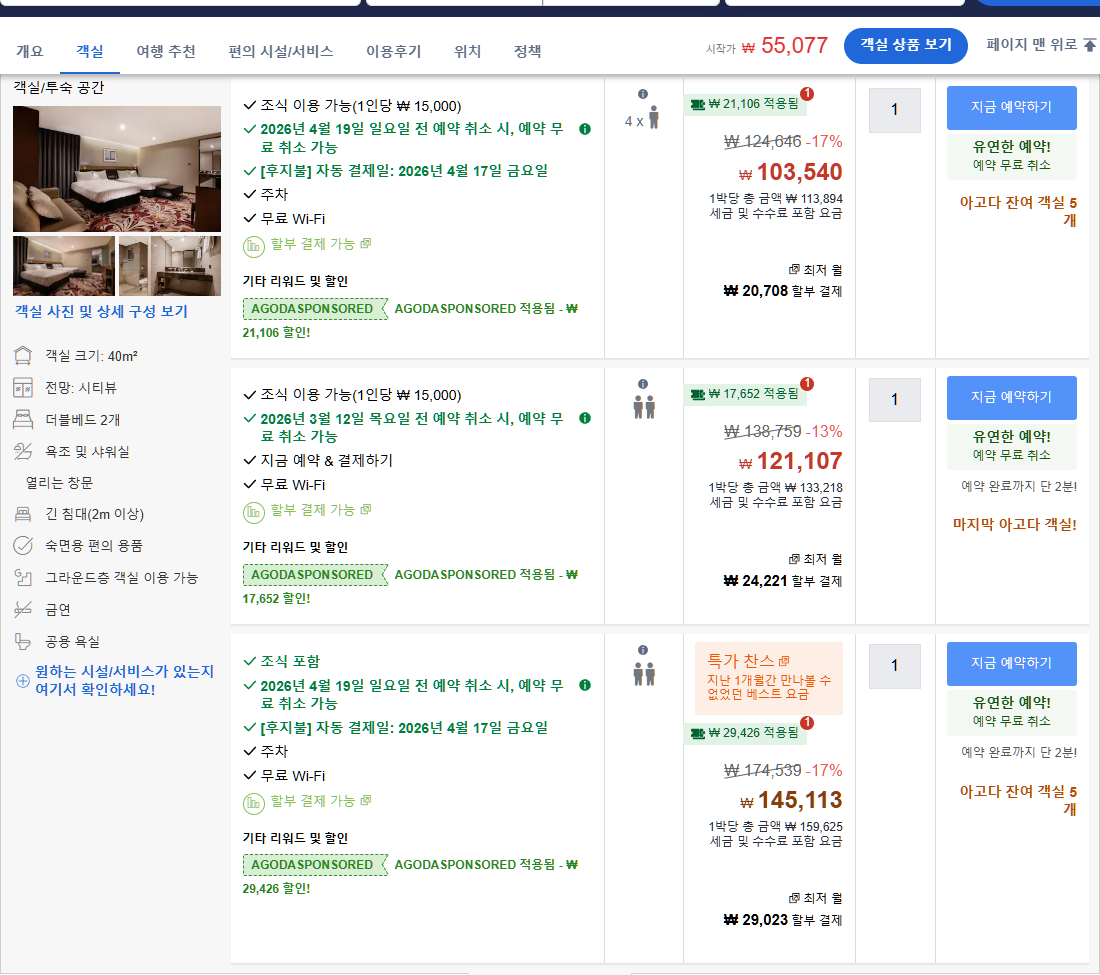The width and height of the screenshot is (1100, 975).
Task: Click the 객실 상품 보기 button
Action: (x=905, y=46)
